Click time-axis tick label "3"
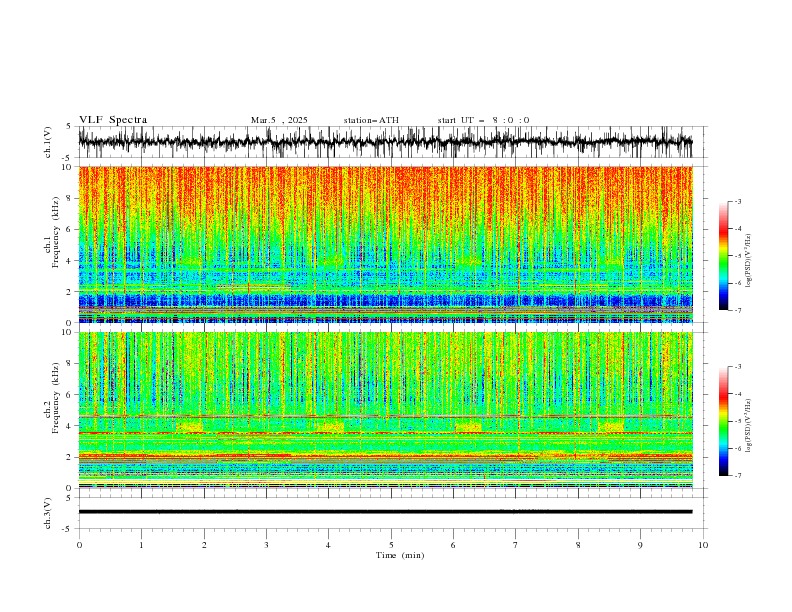Screen dimensions: 792x612 266,545
